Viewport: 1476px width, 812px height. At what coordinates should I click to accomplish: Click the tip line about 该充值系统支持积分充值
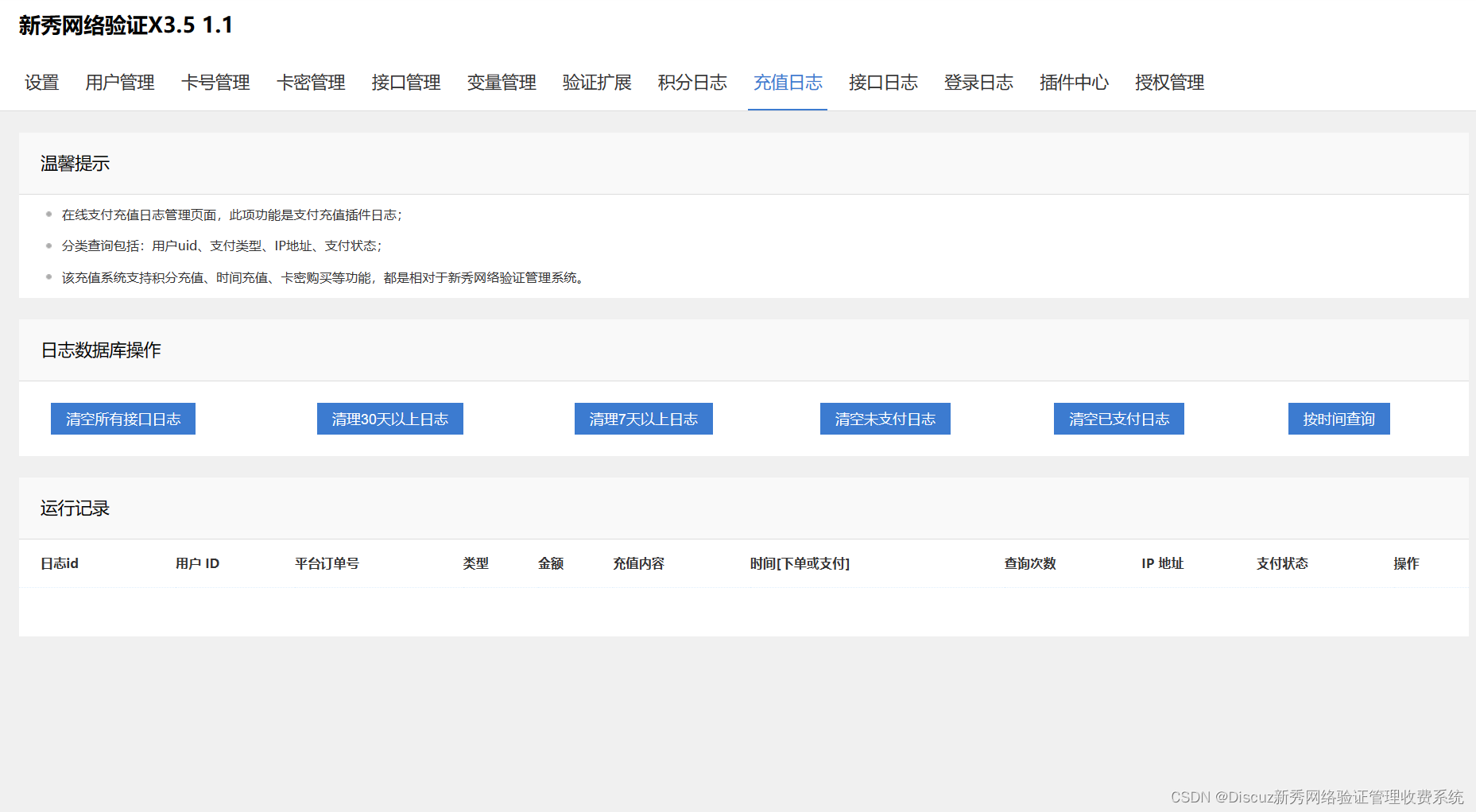point(325,278)
